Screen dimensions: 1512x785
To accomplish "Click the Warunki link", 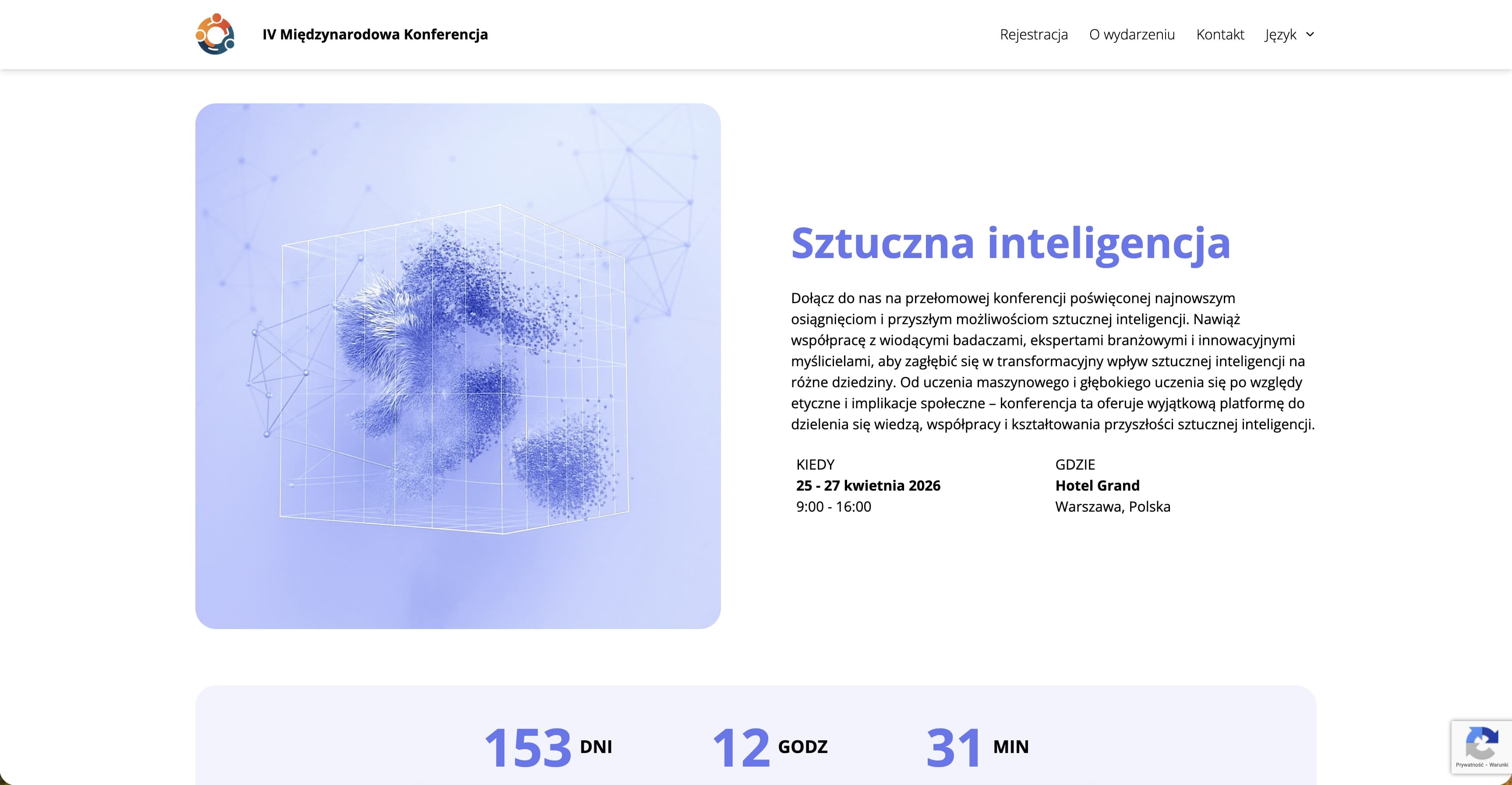I will coord(1499,764).
